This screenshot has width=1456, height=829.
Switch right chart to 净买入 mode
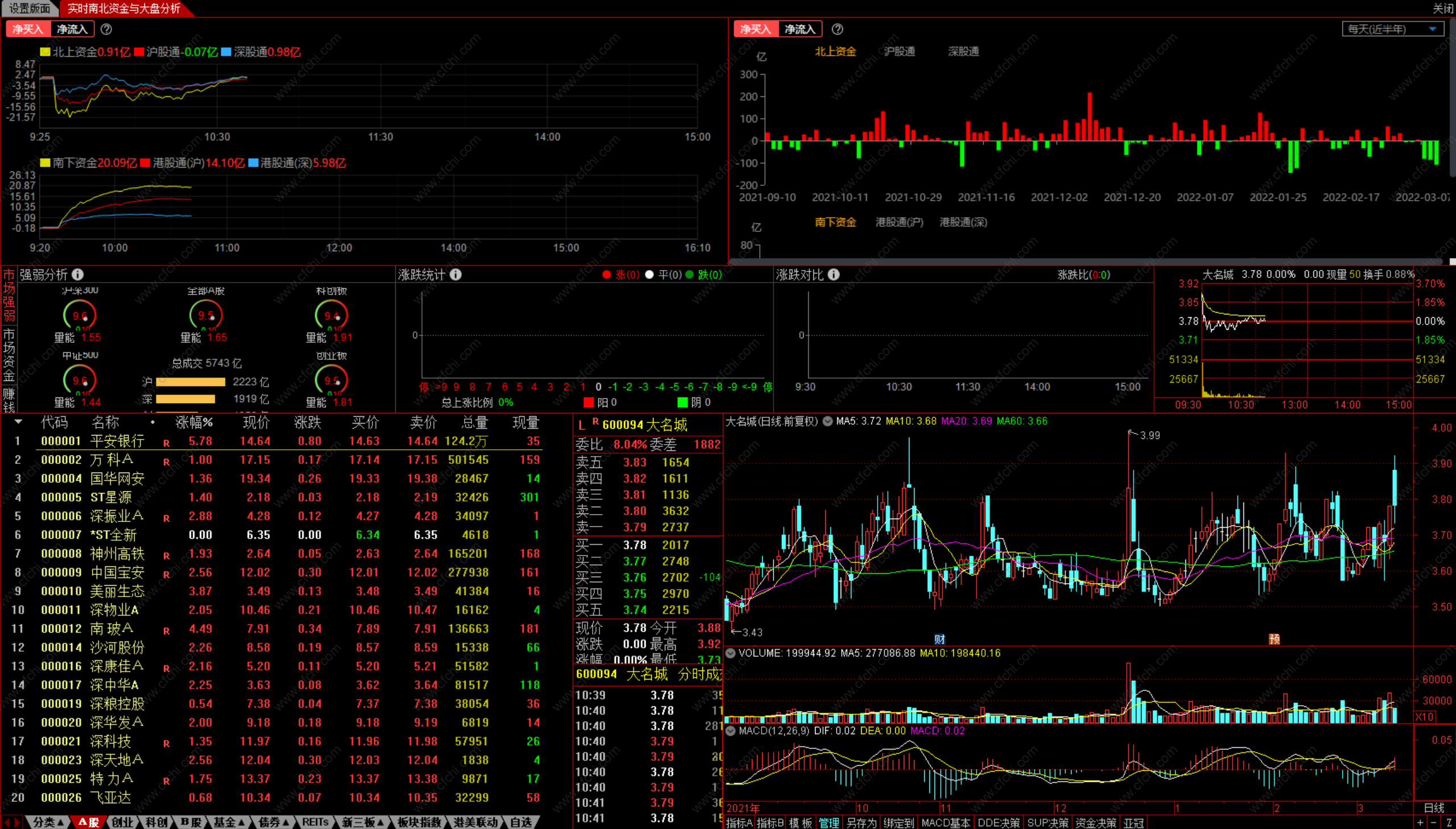756,29
